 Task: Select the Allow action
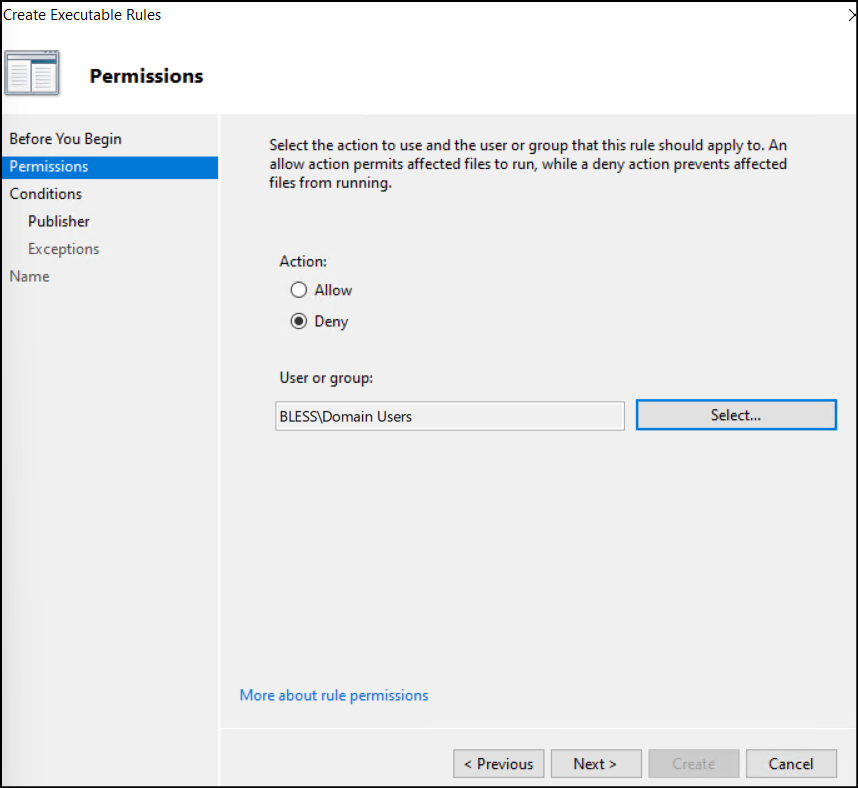point(299,290)
